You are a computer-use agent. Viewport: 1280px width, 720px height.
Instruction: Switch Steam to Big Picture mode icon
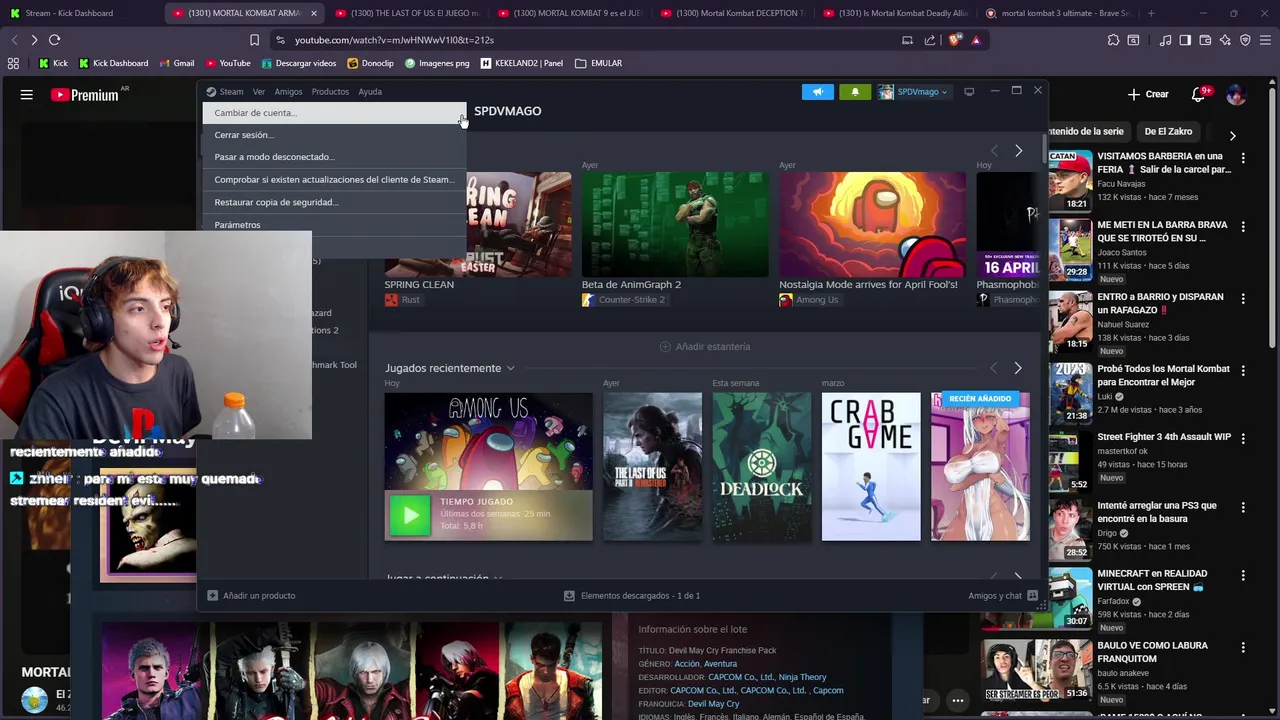point(969,92)
